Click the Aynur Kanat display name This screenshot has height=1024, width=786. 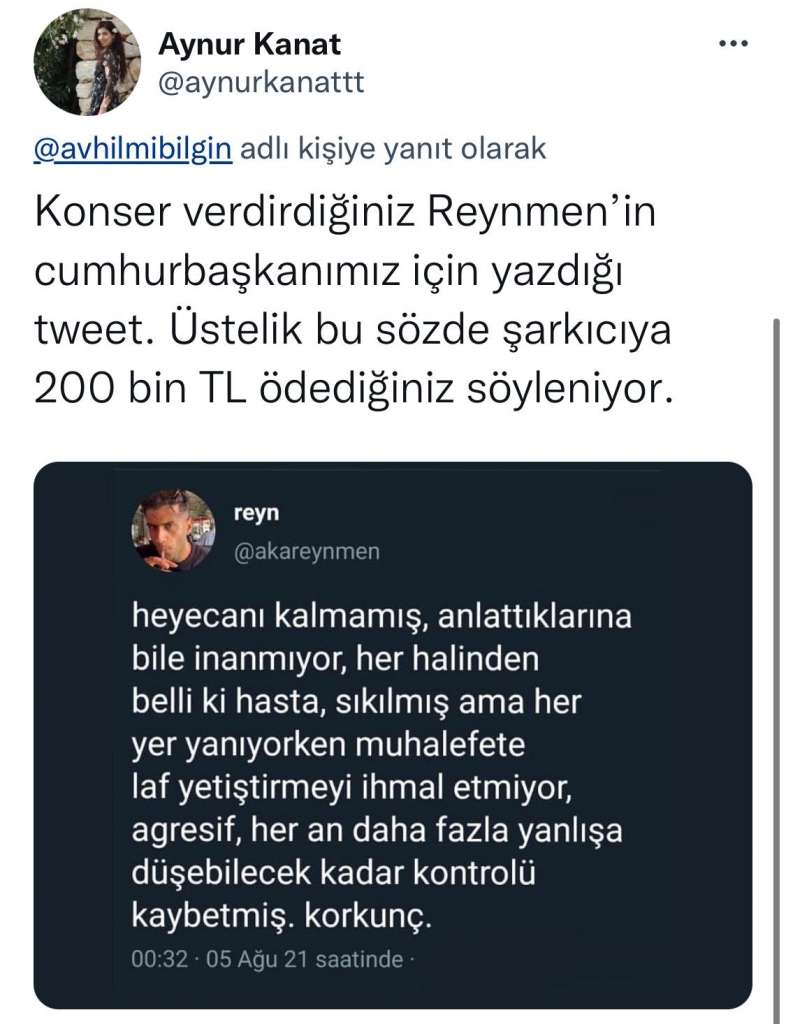(250, 44)
